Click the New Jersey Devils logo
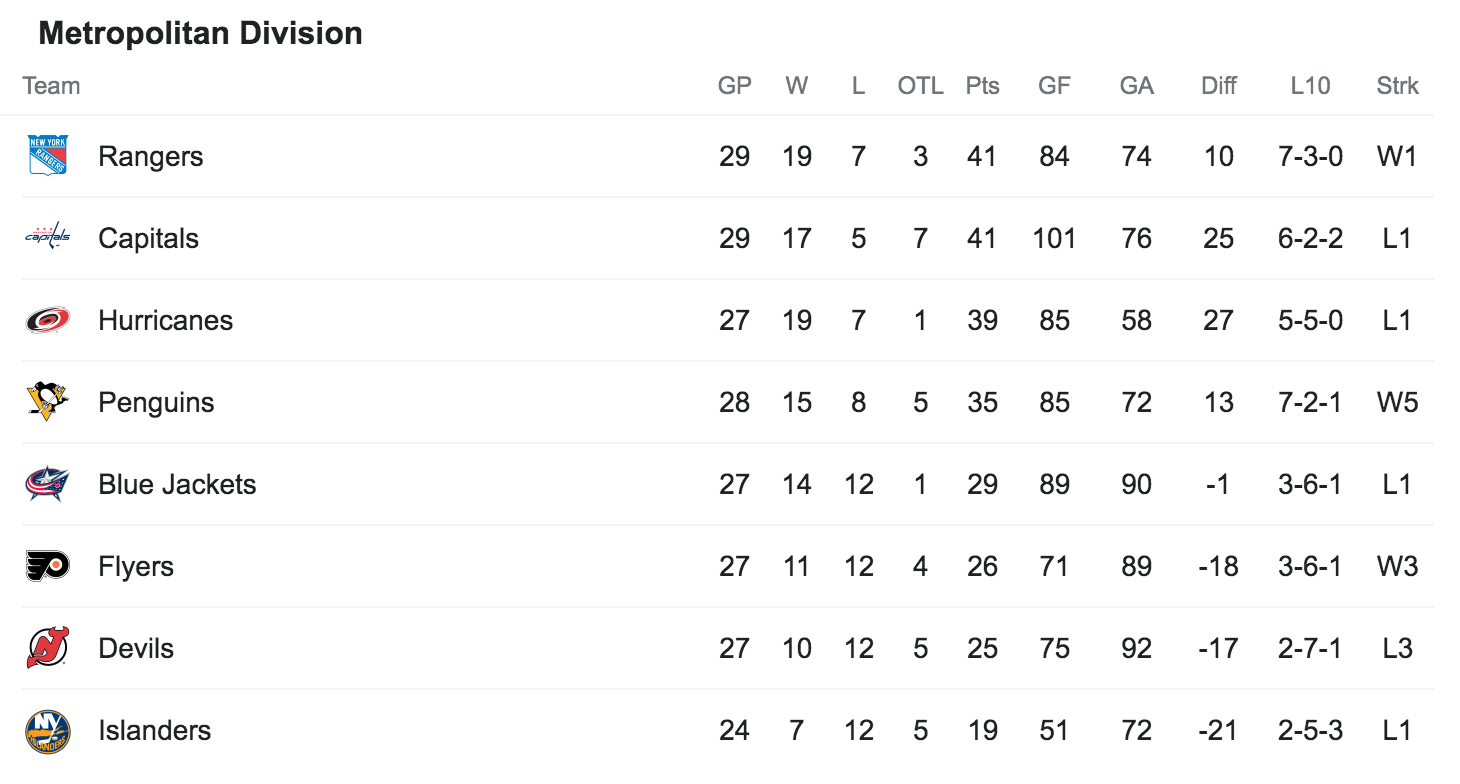Image resolution: width=1460 pixels, height=784 pixels. click(47, 648)
